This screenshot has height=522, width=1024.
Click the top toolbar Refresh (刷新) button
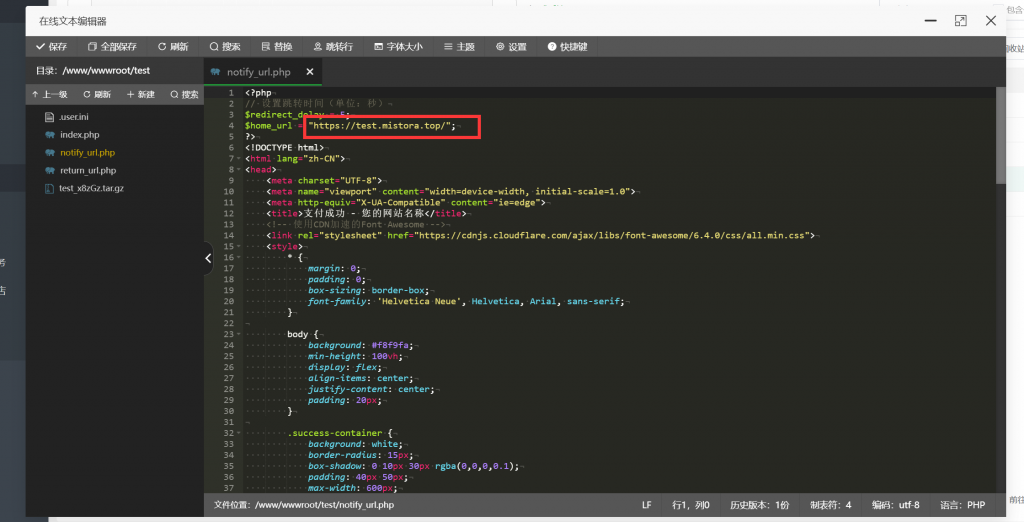[x=173, y=46]
